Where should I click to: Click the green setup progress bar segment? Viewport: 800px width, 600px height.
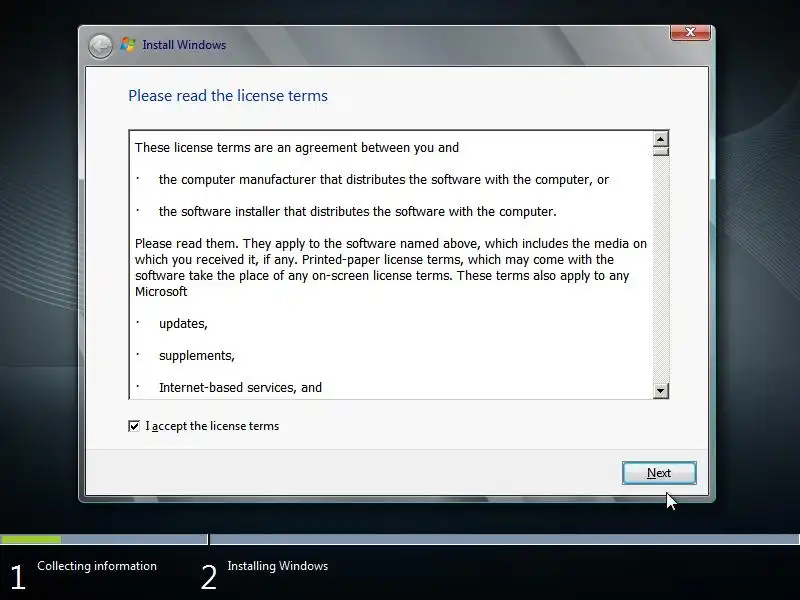pyautogui.click(x=31, y=539)
